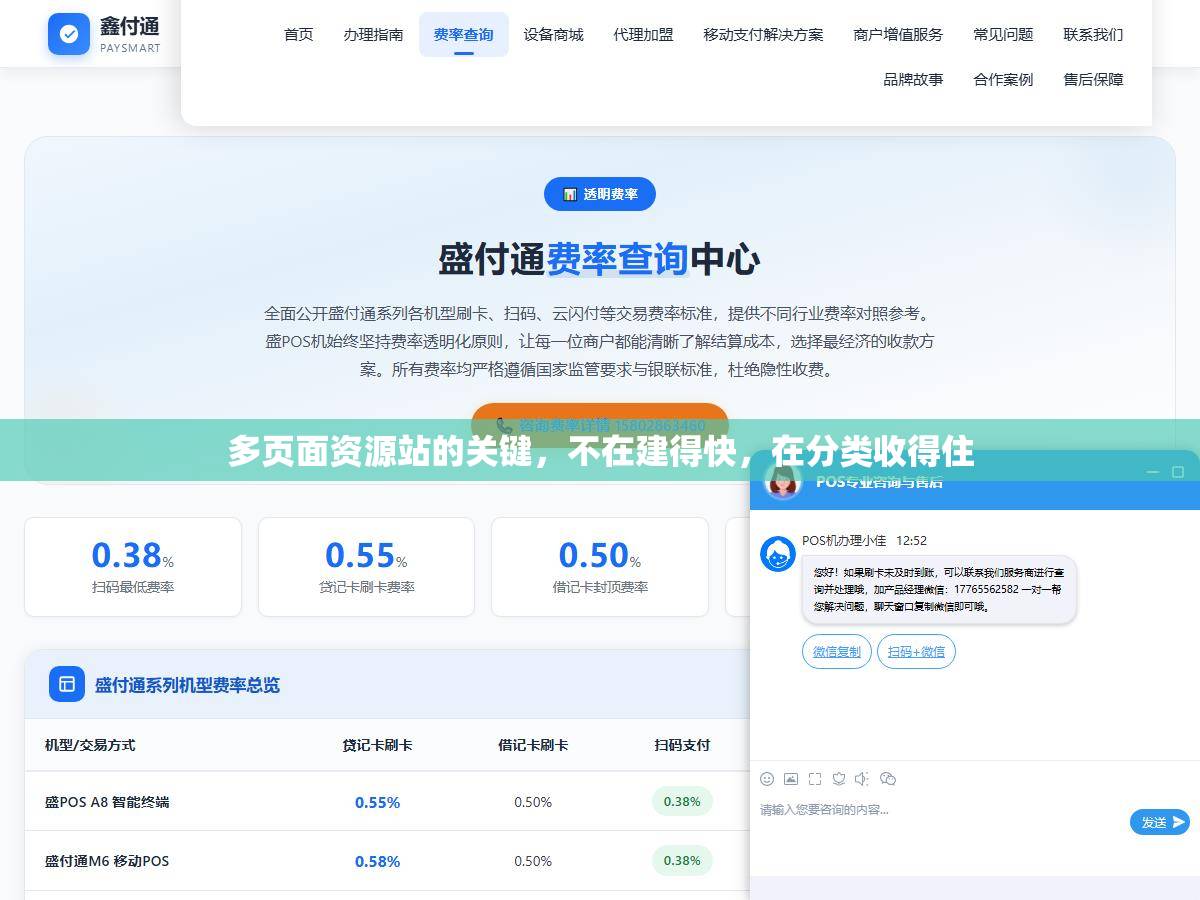Select the 盛POS A8 智能终端 row name
The width and height of the screenshot is (1200, 900).
pos(107,802)
